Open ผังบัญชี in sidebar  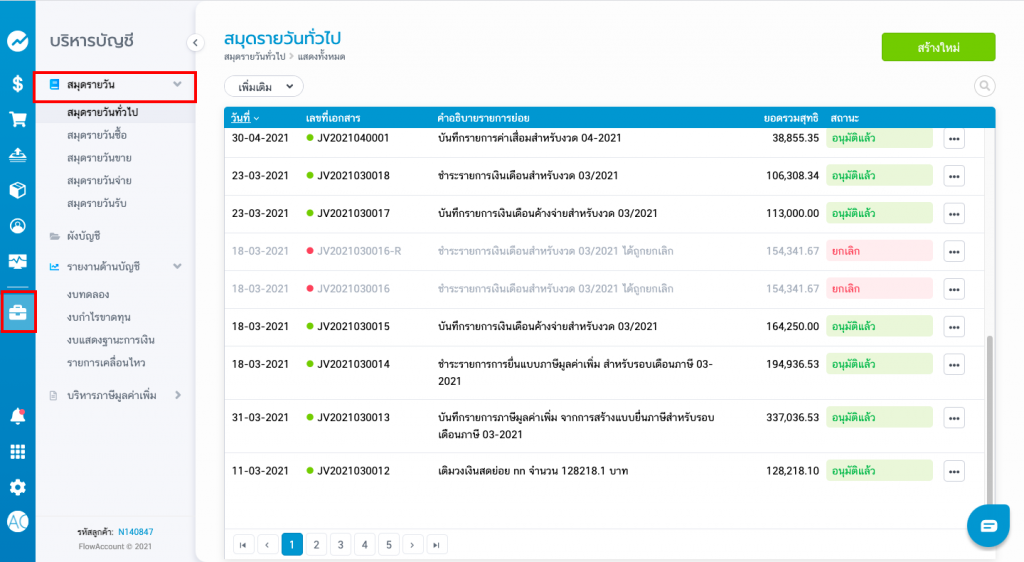coord(84,236)
